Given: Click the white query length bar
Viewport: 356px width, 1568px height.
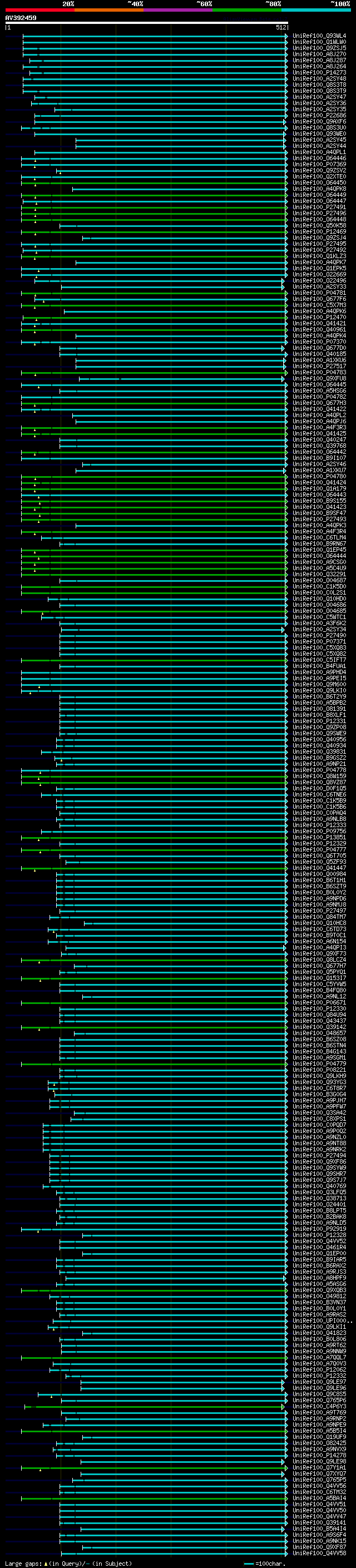Looking at the screenshot, I should [x=147, y=23].
